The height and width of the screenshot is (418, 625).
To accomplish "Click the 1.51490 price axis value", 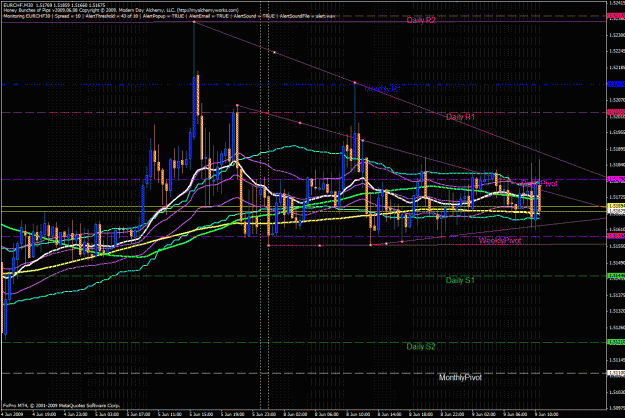I will [x=616, y=263].
